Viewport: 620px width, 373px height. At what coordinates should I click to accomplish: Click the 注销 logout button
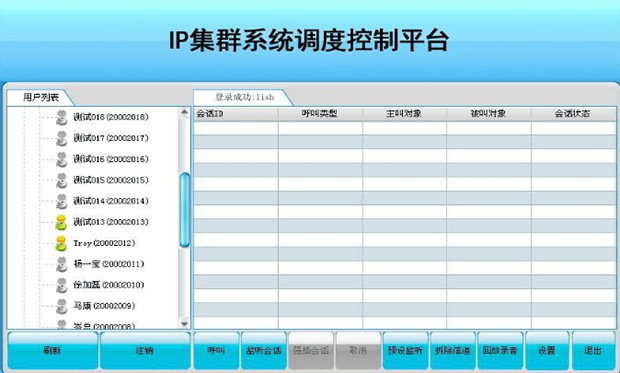tap(145, 350)
